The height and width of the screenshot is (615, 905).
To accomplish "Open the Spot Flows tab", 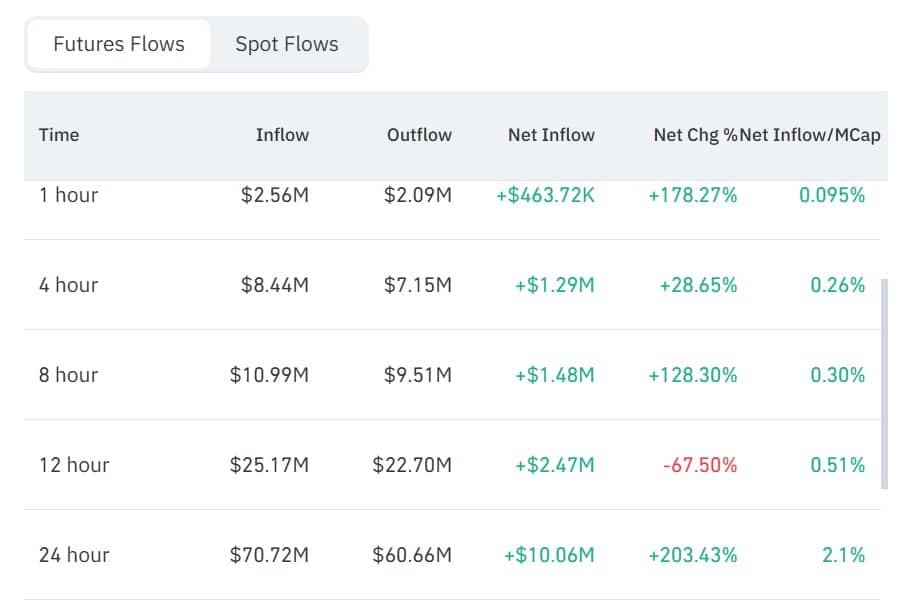I will point(287,44).
